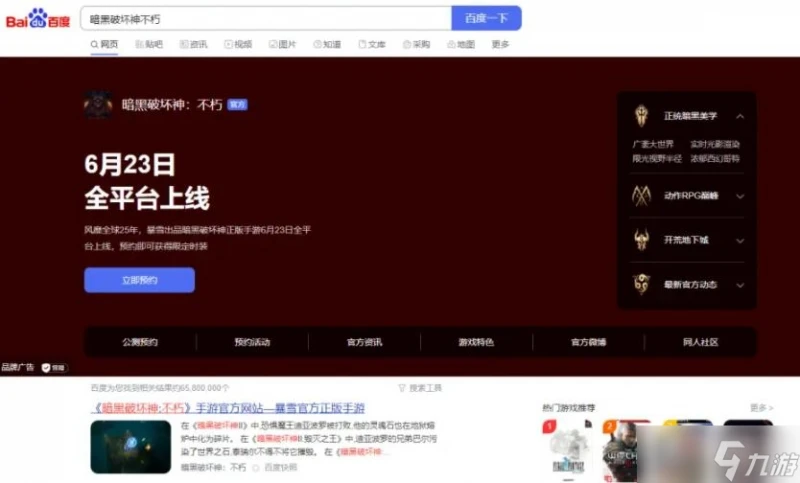Open the 文库 tab
This screenshot has width=800, height=483.
pyautogui.click(x=372, y=44)
